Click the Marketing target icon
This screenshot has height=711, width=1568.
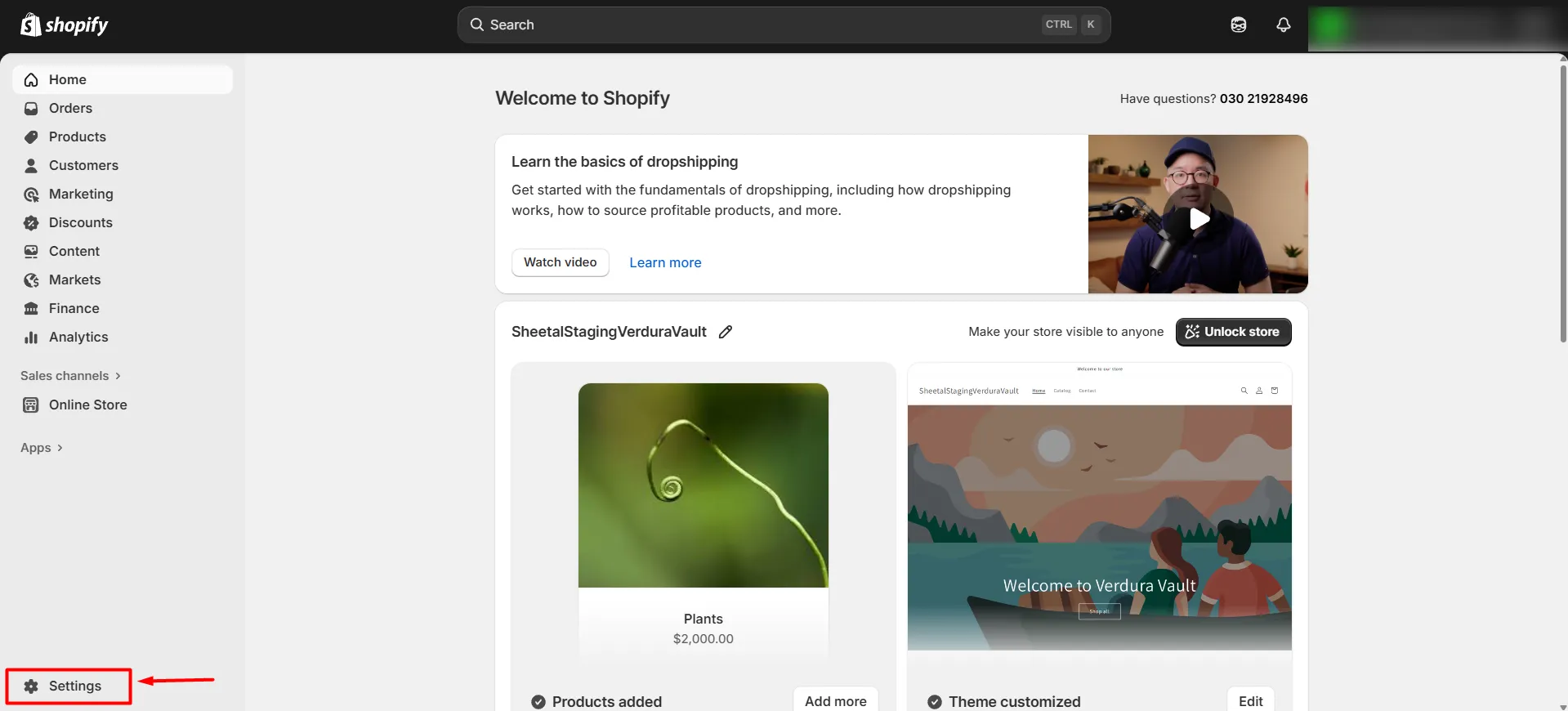pyautogui.click(x=31, y=194)
